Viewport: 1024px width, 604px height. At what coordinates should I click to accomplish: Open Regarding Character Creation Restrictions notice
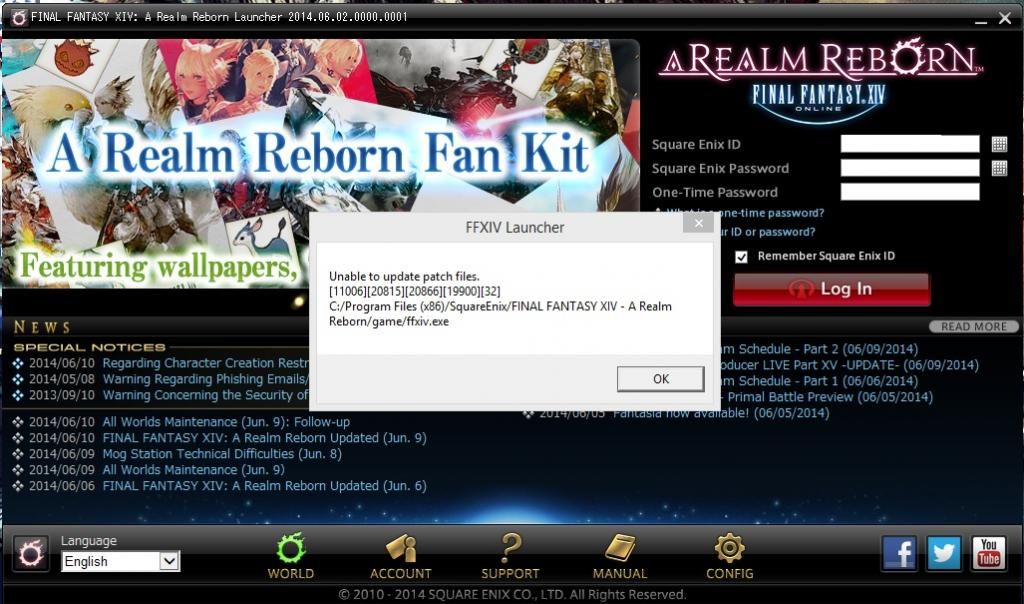(205, 363)
